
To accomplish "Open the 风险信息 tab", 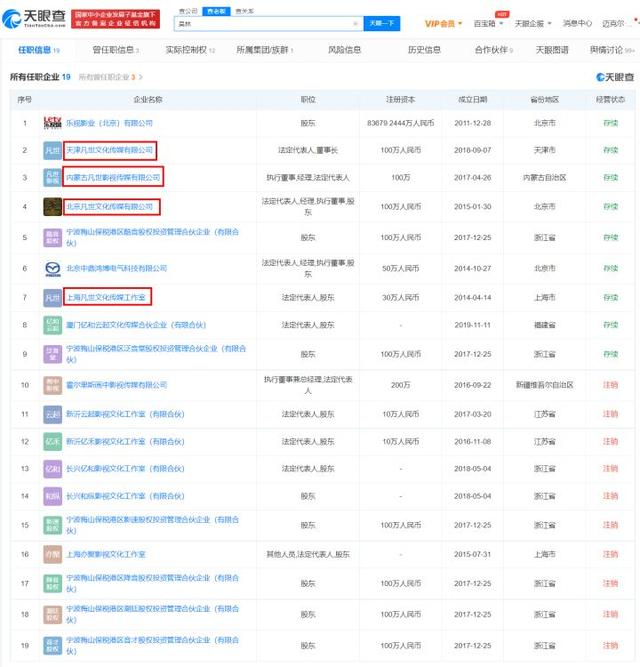I will point(344,50).
